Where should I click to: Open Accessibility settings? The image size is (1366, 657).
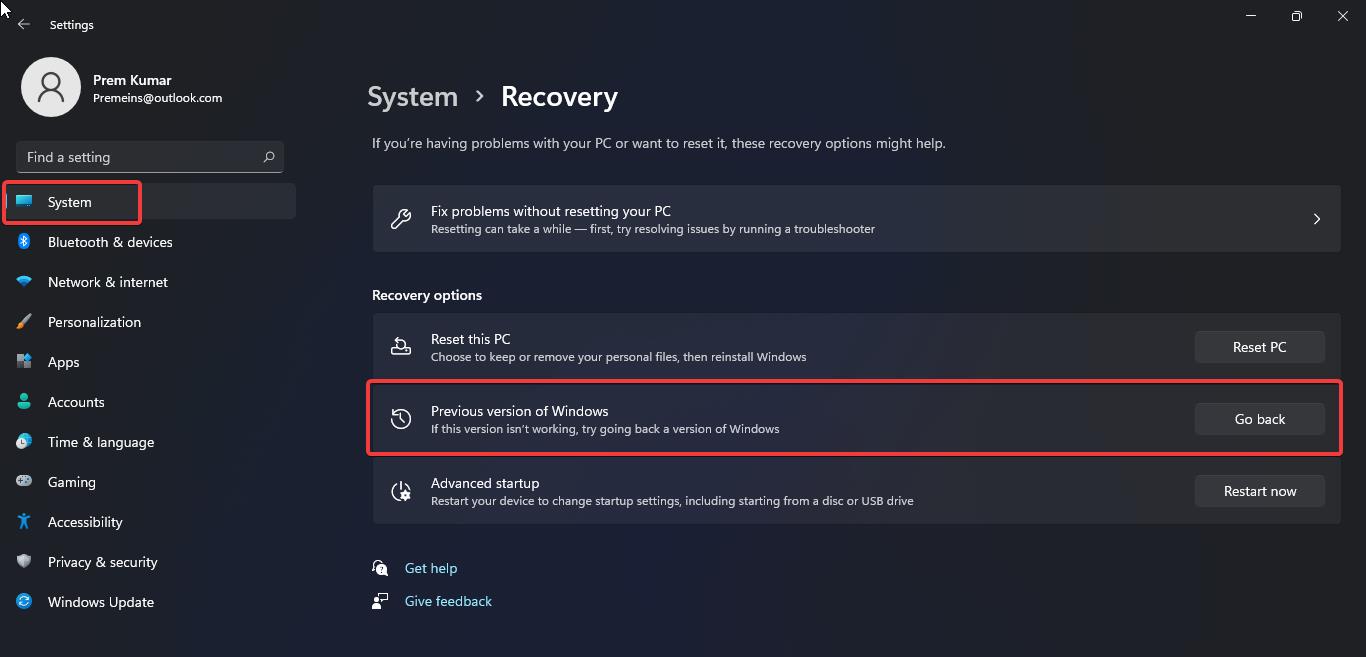(x=84, y=521)
